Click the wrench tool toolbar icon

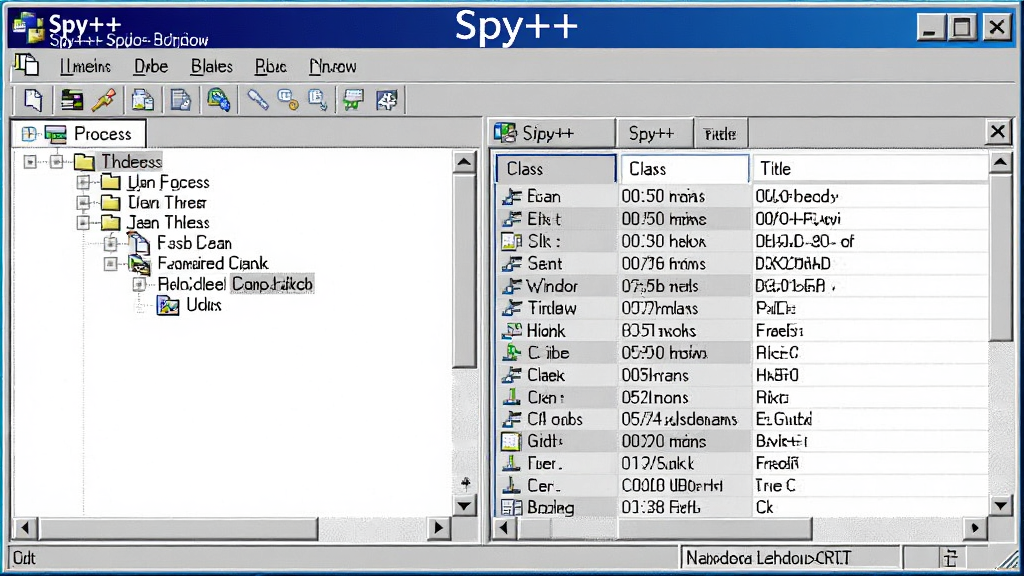pos(257,100)
